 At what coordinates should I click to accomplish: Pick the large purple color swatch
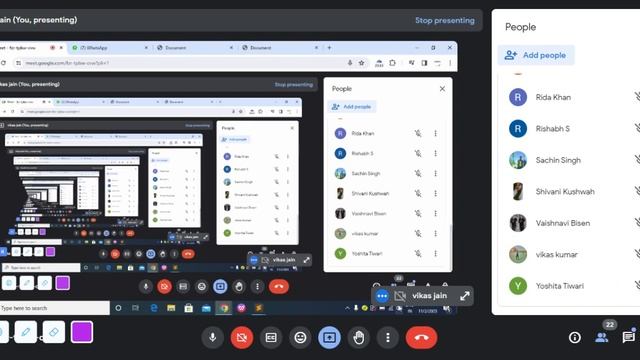pos(82,332)
